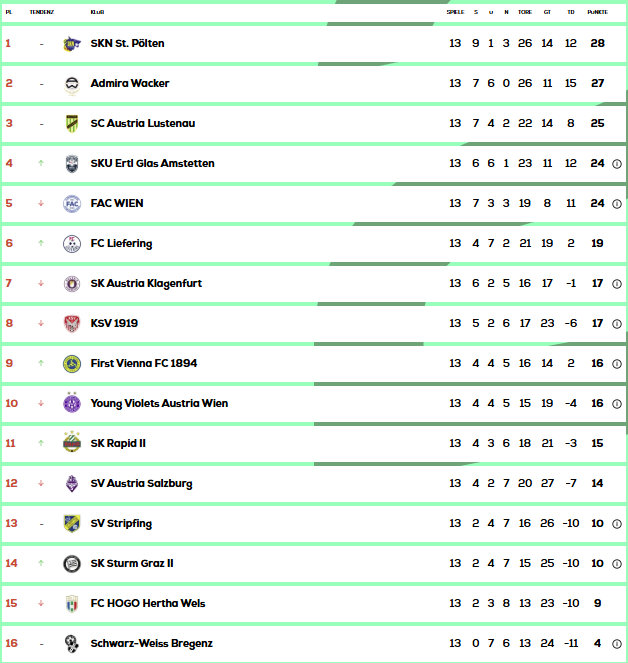Viewport: 628px width, 663px height.
Task: Click the Admira Wacker club crest
Action: coord(71,83)
